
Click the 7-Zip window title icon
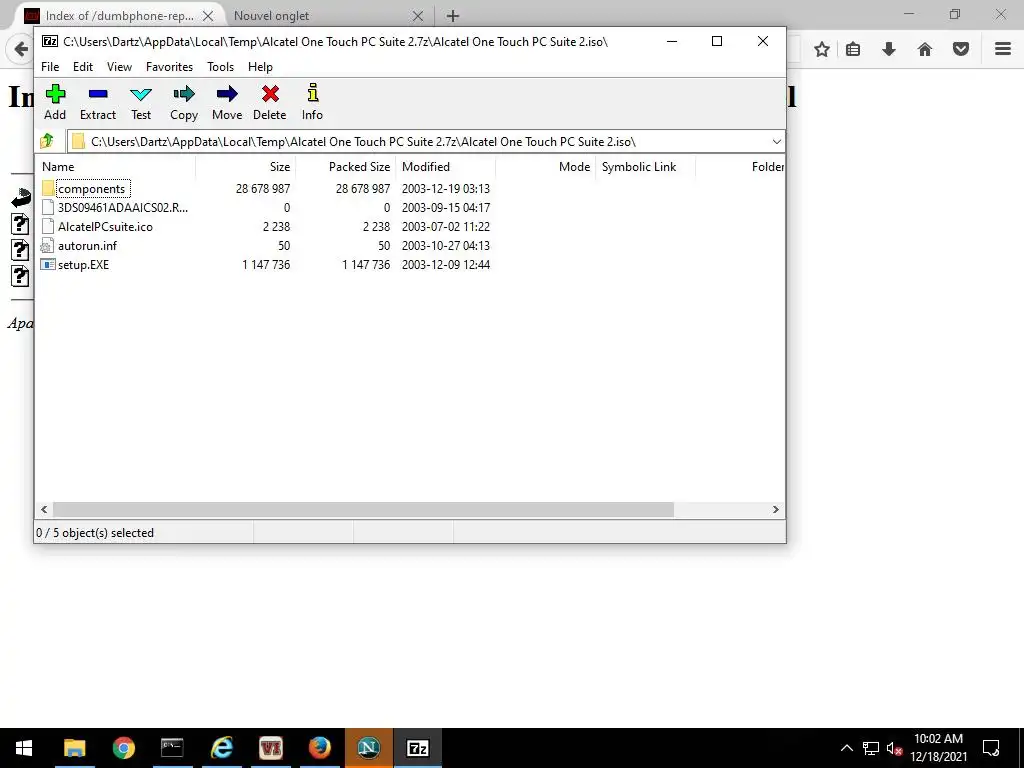[x=50, y=41]
